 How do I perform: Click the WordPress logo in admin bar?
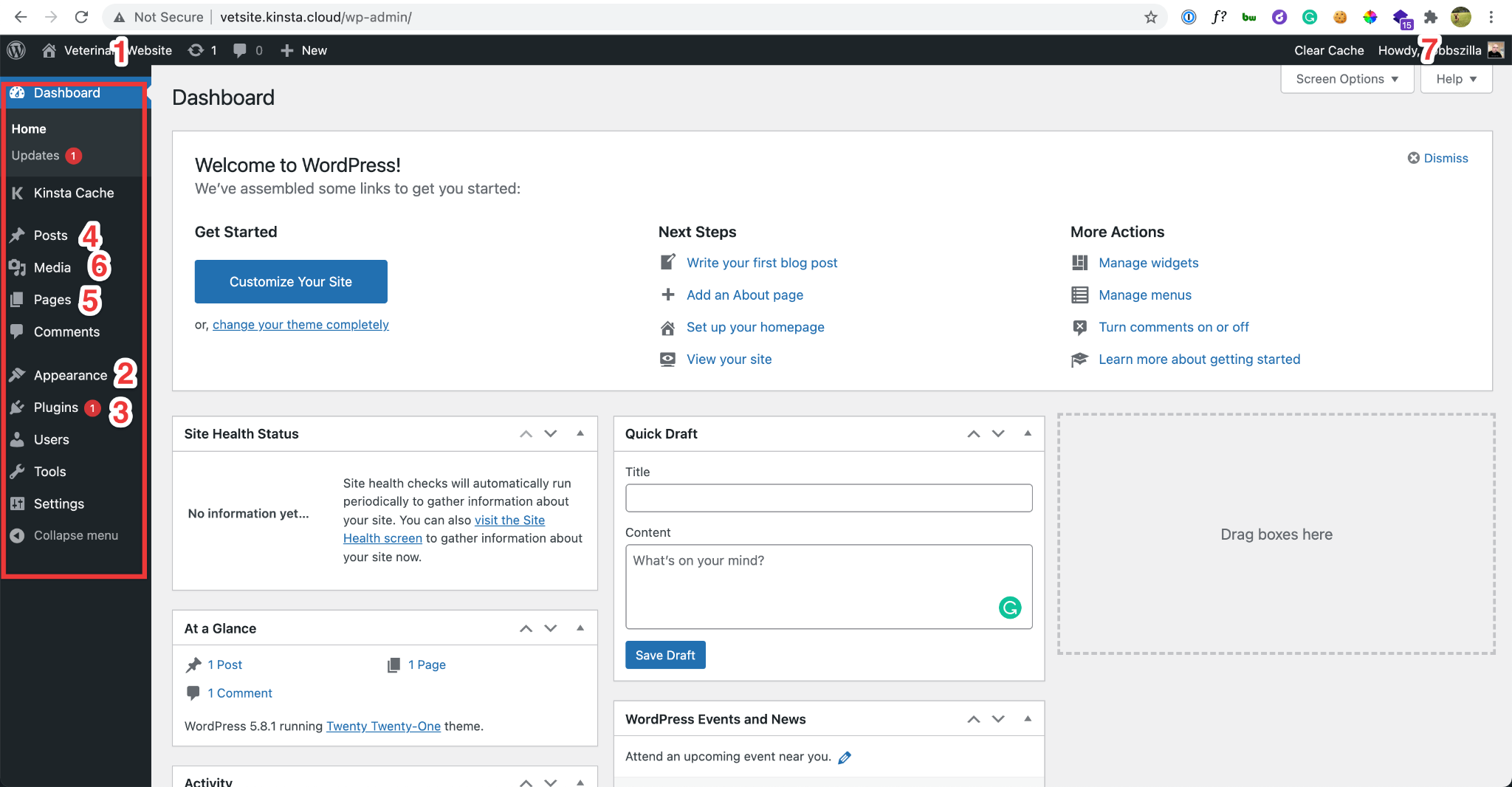point(16,50)
